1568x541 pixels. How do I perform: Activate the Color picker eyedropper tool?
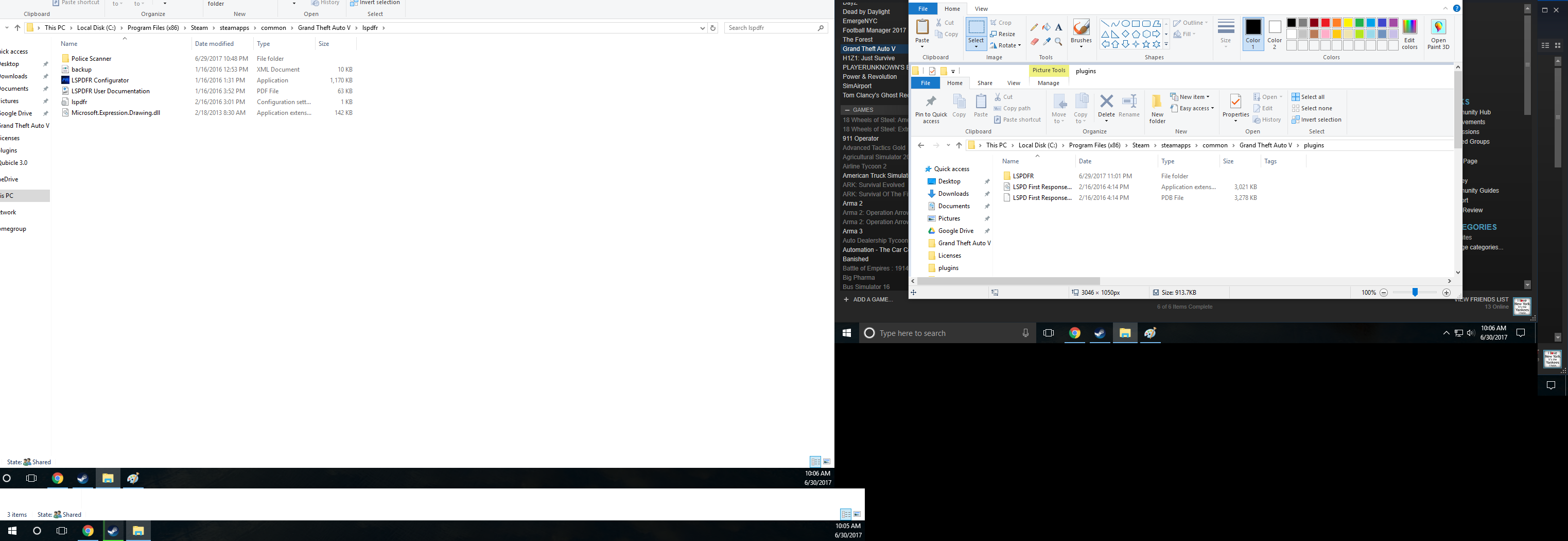[x=1047, y=41]
